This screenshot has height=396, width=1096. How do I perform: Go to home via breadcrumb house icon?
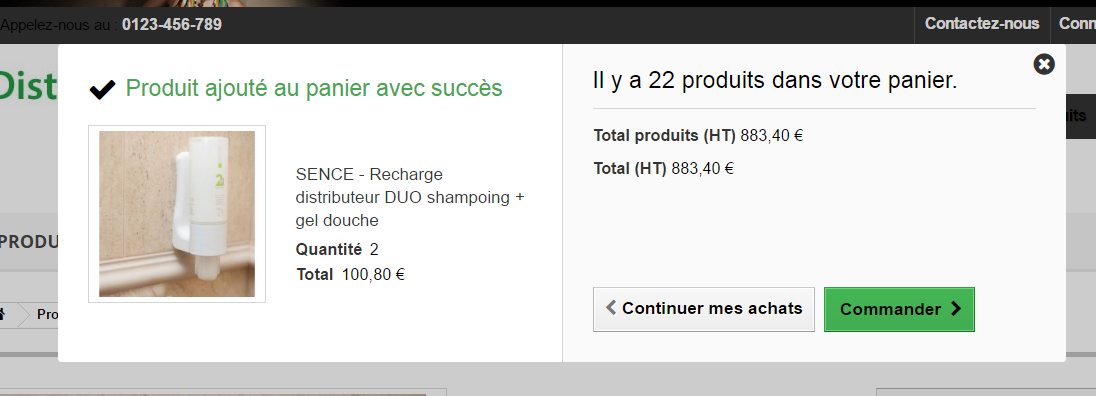pyautogui.click(x=3, y=314)
